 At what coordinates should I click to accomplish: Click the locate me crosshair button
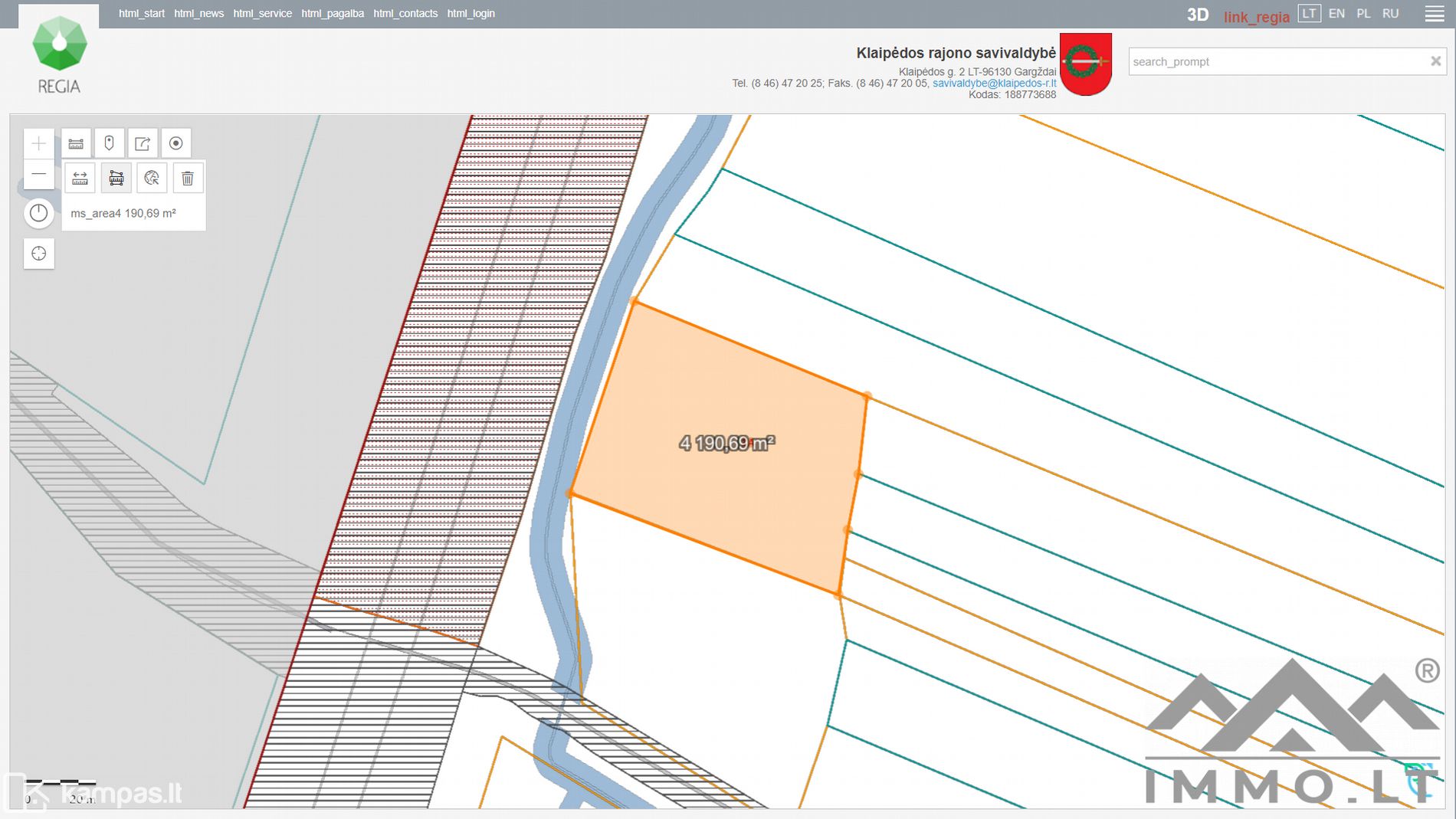pos(38,254)
